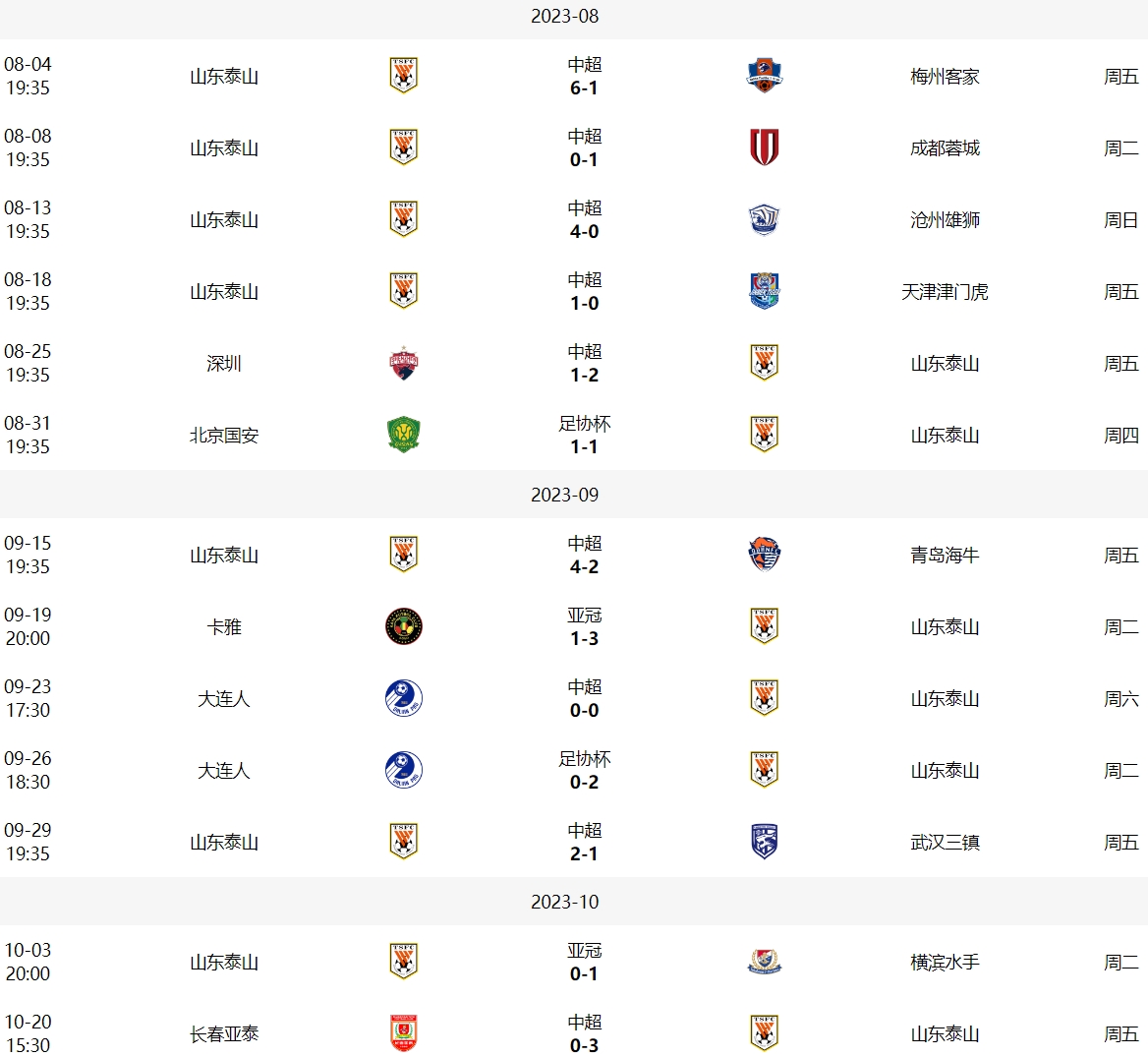Select the 成都蓉城 team name
The image size is (1148, 1057).
[x=945, y=147]
